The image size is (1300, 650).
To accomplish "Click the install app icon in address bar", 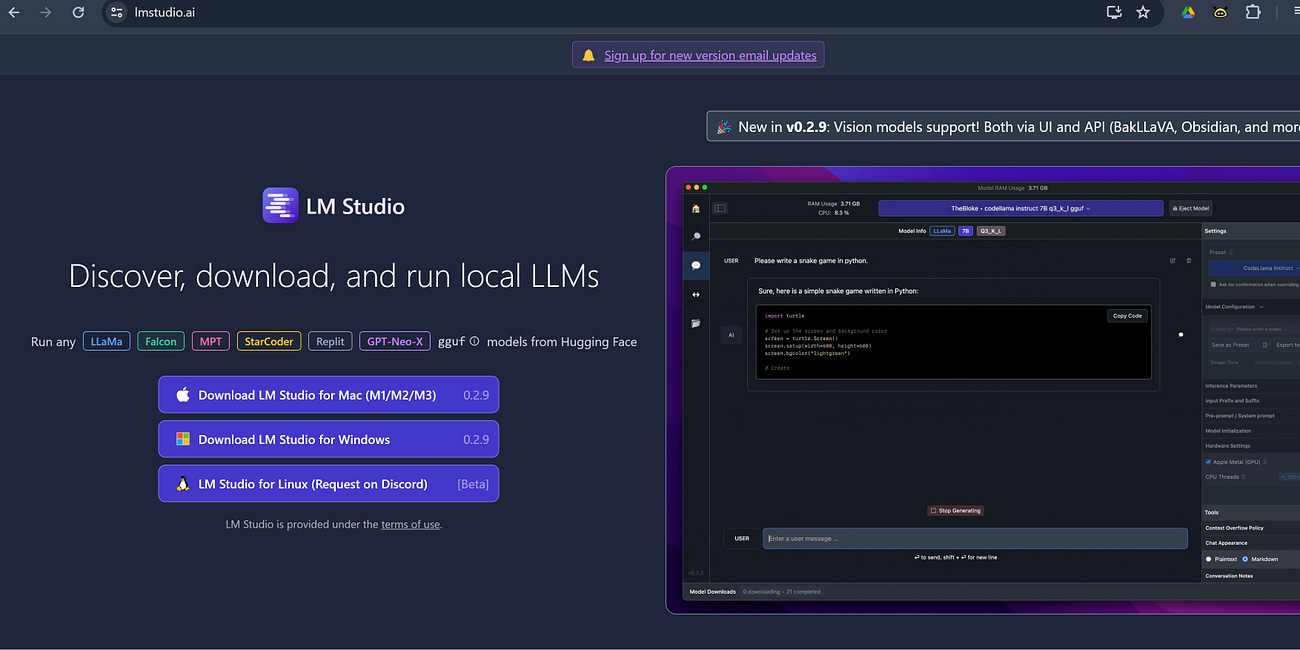I will [x=1114, y=13].
